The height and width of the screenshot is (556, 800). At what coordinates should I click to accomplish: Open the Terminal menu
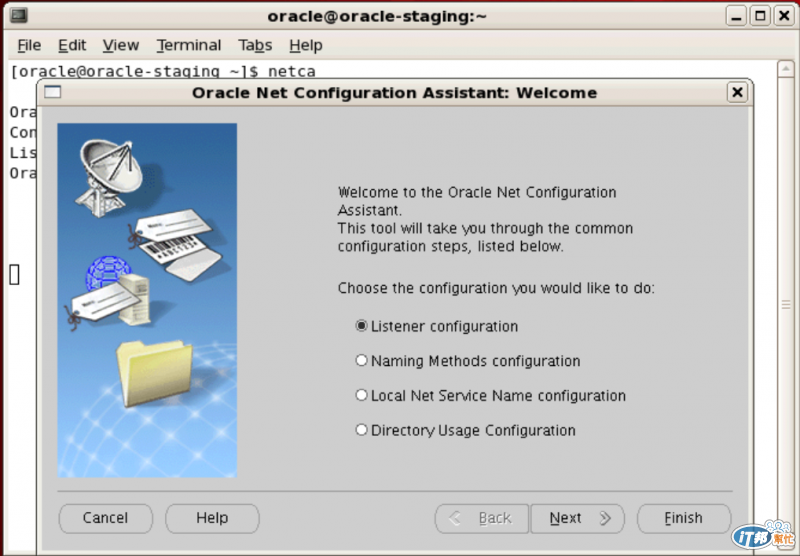pos(189,45)
